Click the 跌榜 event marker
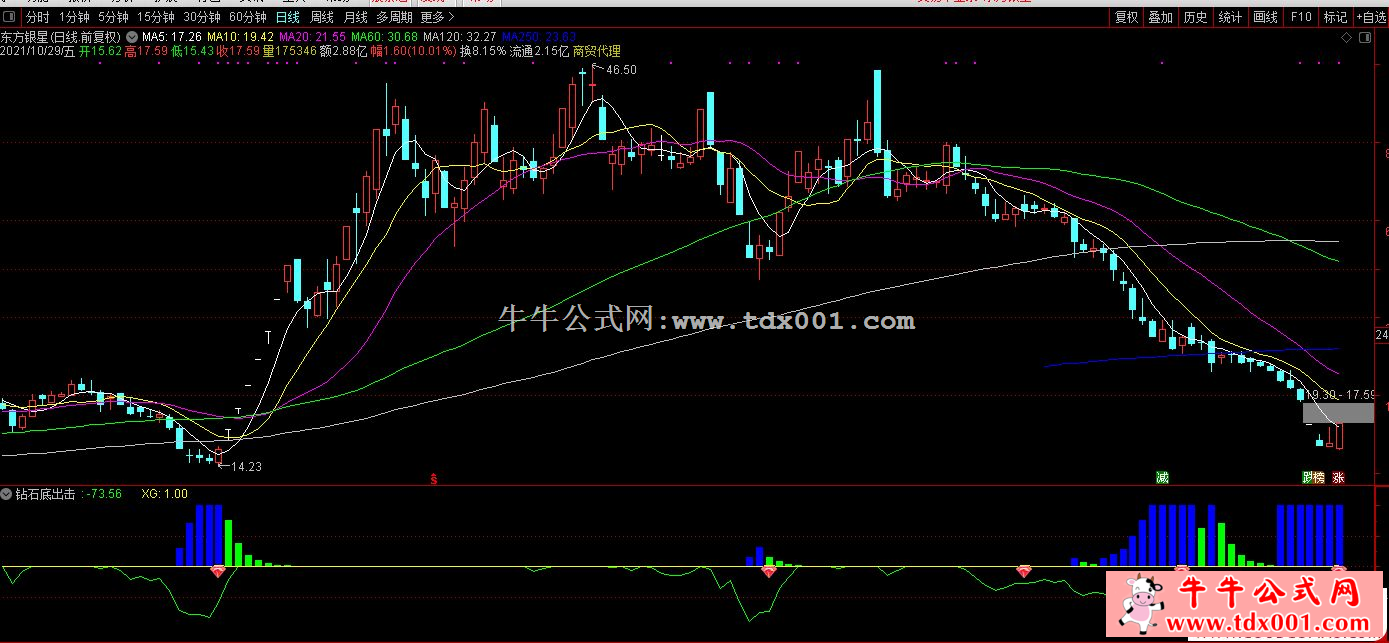1389x643 pixels. point(1313,478)
